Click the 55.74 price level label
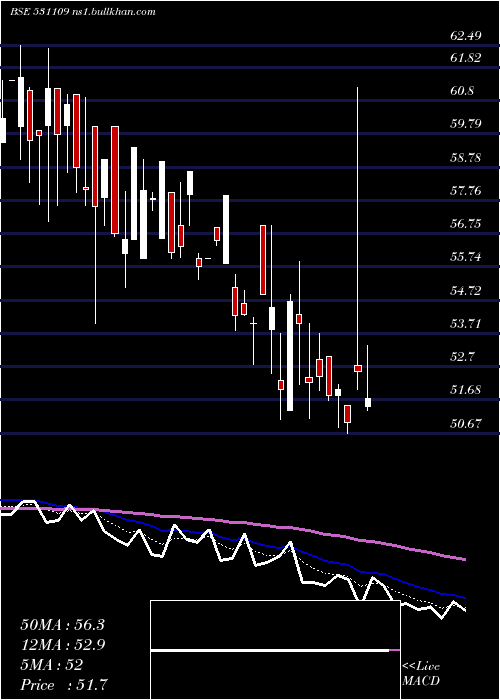 pos(466,257)
